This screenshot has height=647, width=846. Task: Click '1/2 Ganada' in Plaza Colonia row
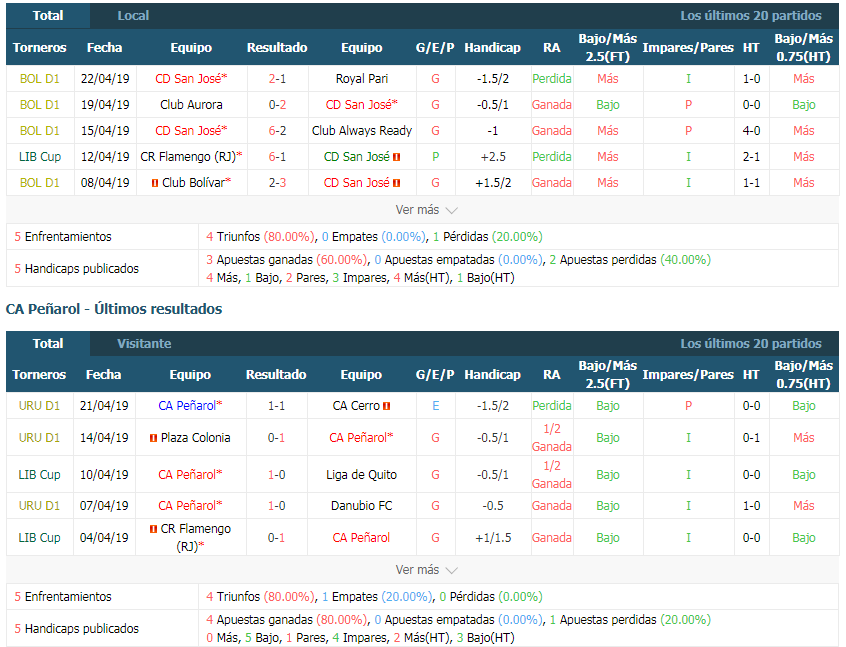551,438
